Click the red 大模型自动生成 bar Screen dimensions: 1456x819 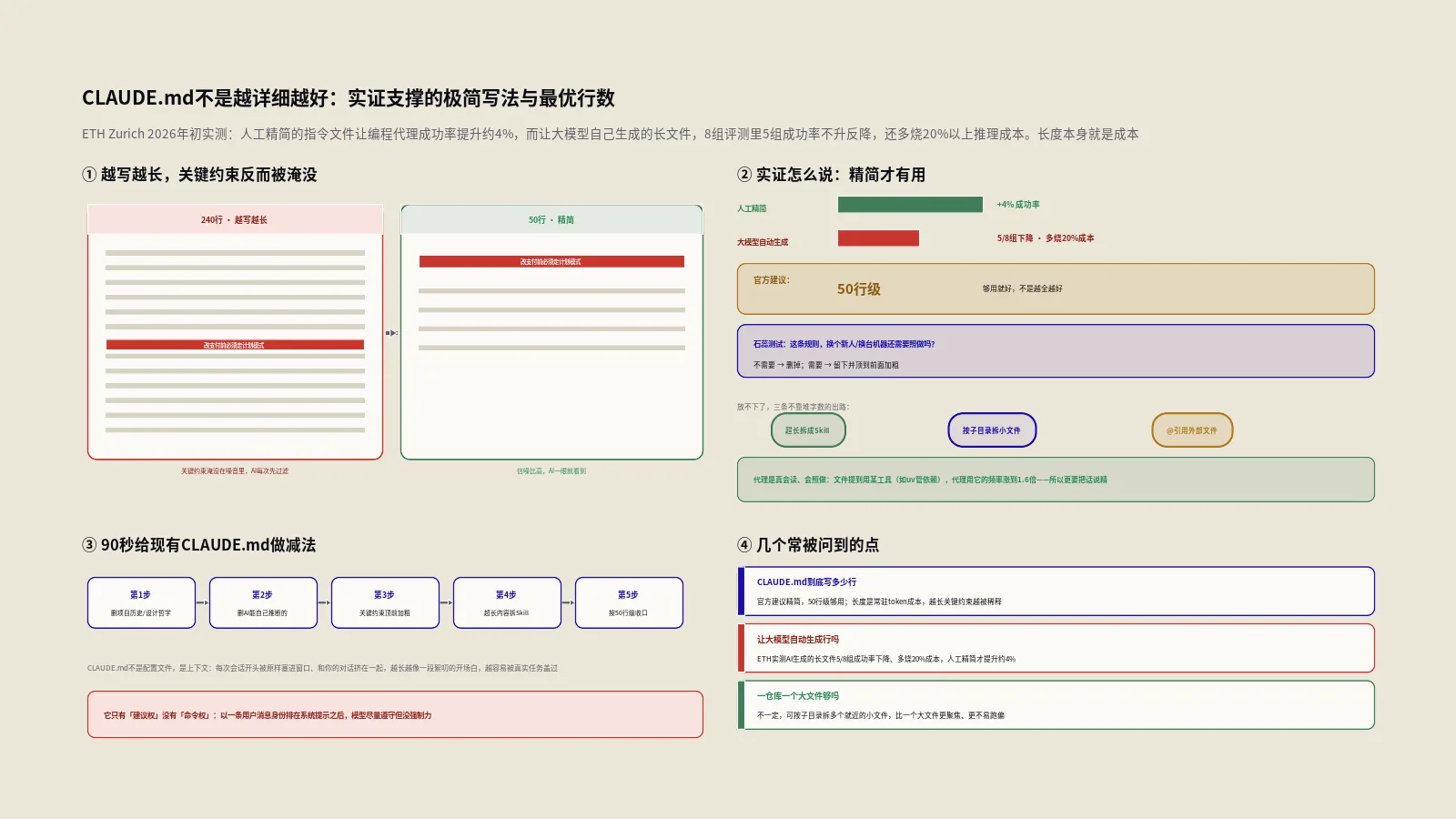[878, 238]
